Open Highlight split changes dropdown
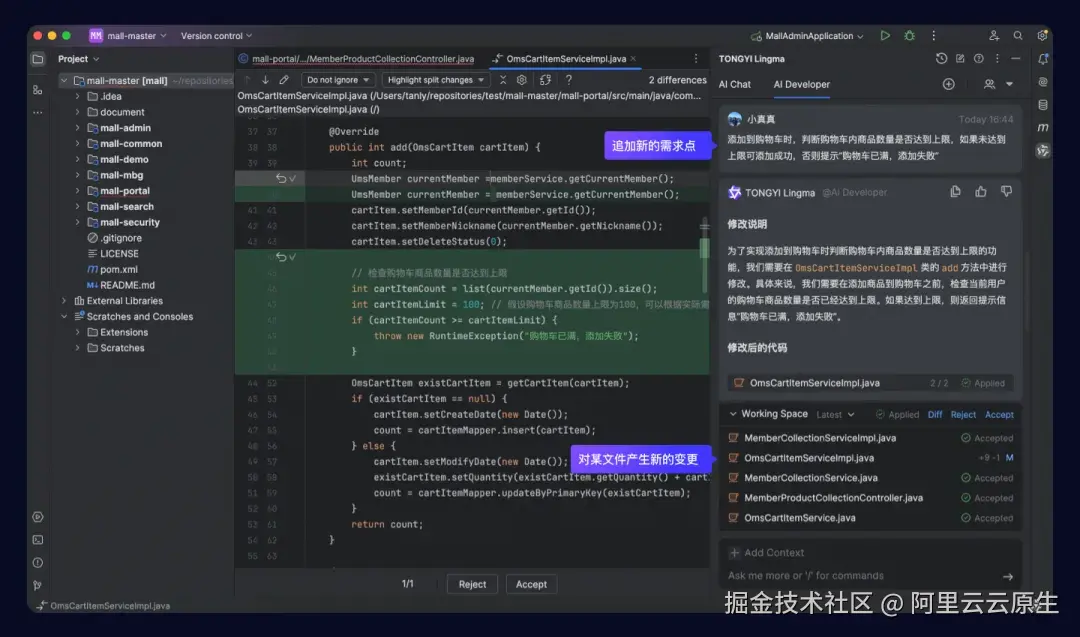This screenshot has height=637, width=1080. click(x=435, y=80)
